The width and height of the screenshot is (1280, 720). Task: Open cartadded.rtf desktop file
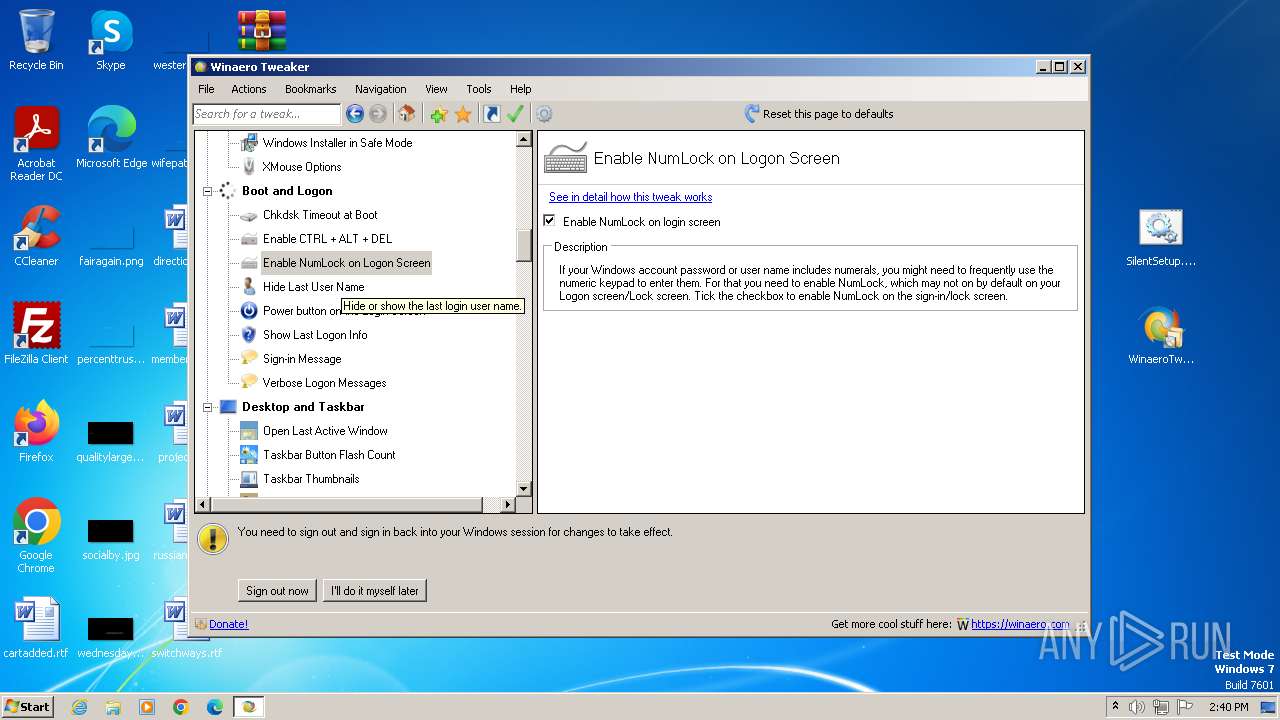coord(36,628)
